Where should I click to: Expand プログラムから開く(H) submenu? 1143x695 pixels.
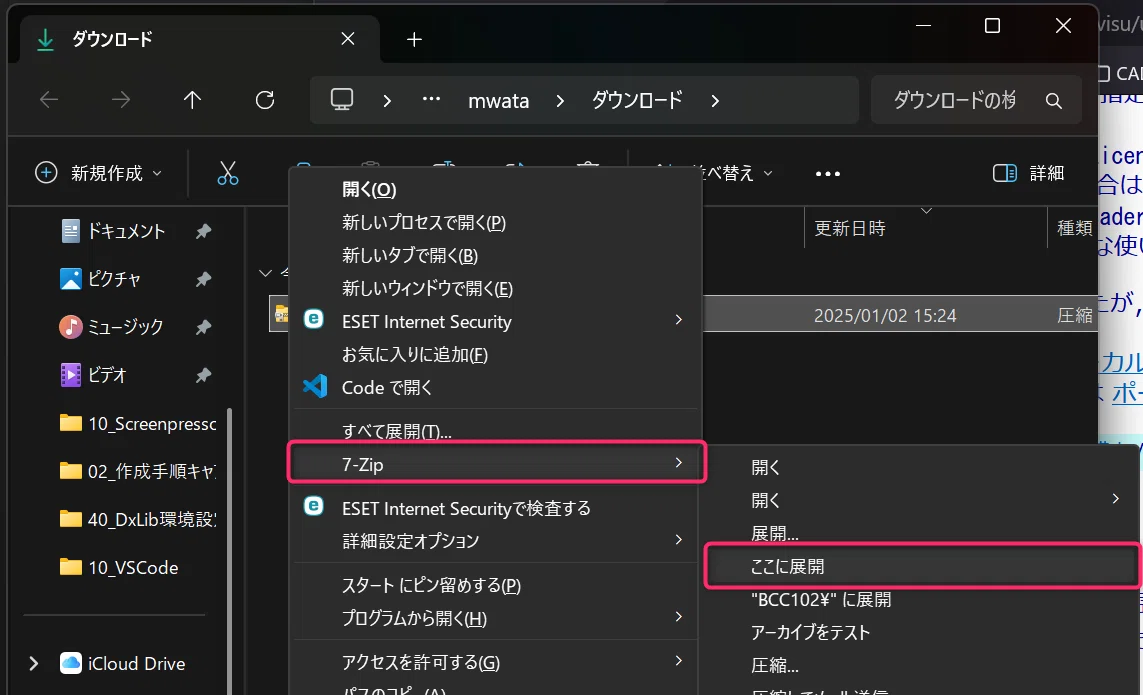pyautogui.click(x=679, y=617)
